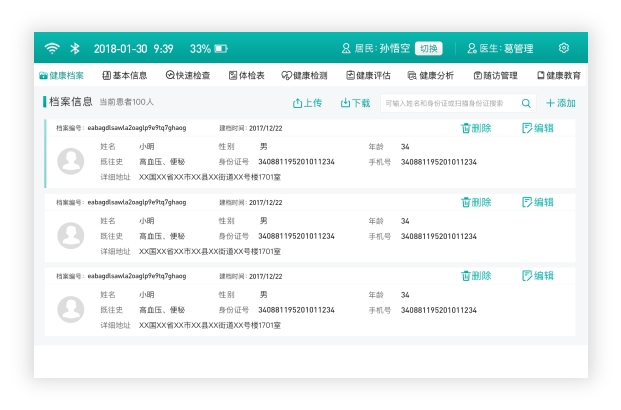Open the 快速检查 tab
Screen dimensions: 621x410
188,75
